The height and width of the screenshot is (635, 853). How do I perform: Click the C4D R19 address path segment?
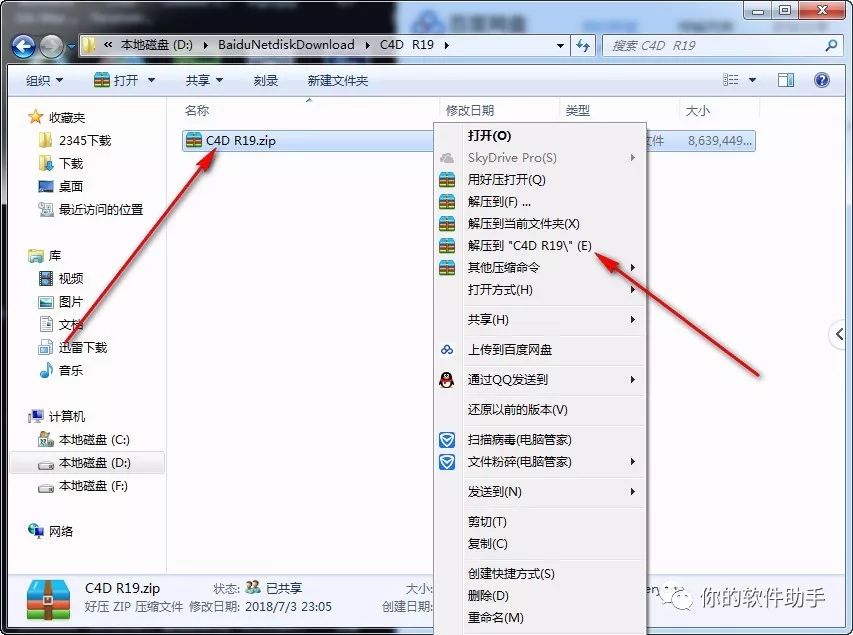[407, 45]
